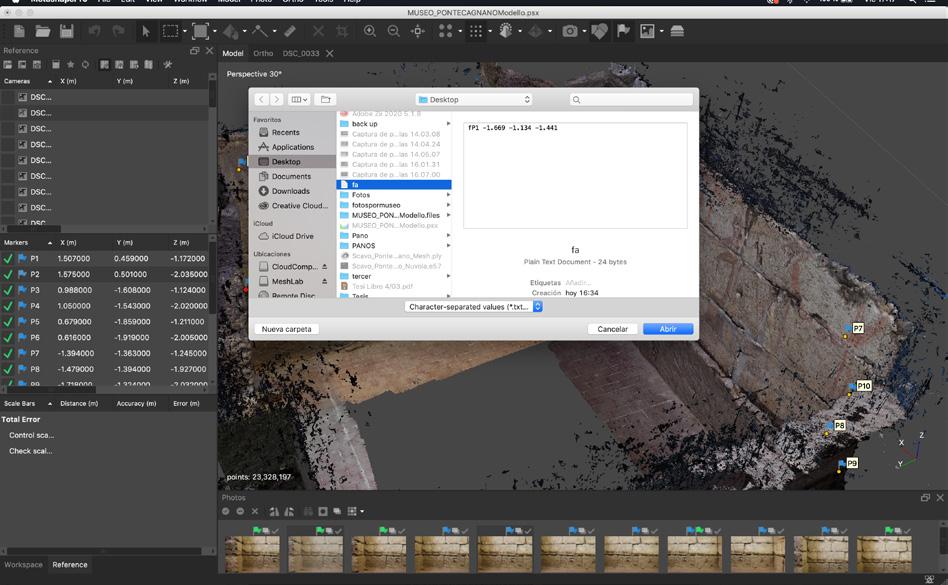Click the Nueva carpeta button

pyautogui.click(x=287, y=329)
